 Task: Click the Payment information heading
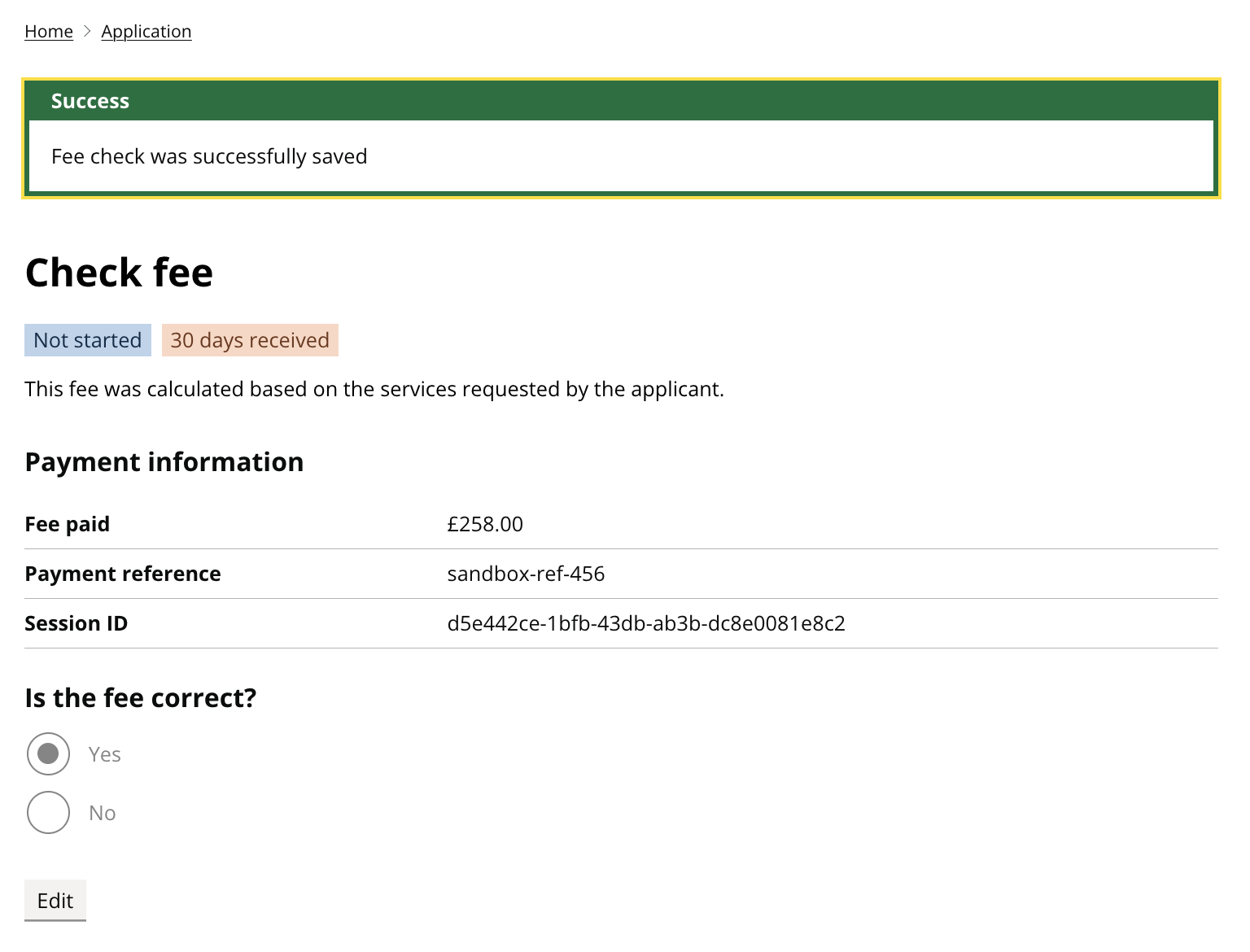164,461
